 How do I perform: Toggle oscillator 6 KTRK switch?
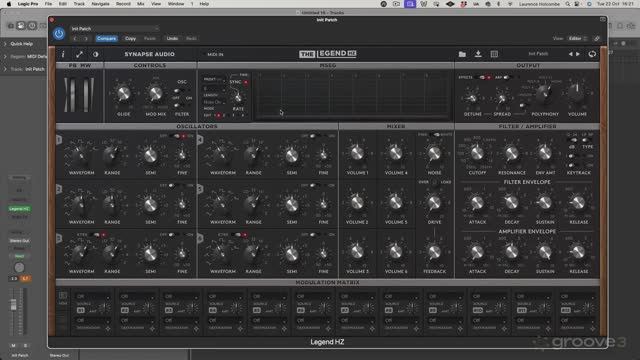239,235
